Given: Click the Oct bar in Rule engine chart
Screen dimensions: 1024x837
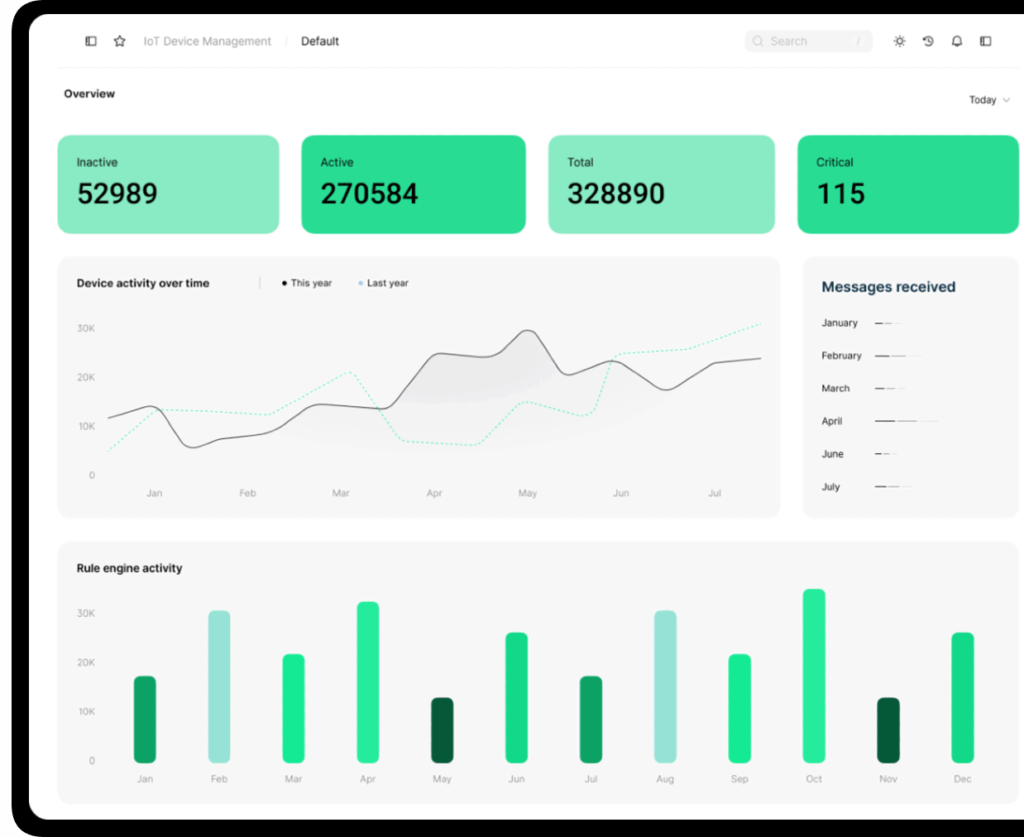Looking at the screenshot, I should pos(814,676).
